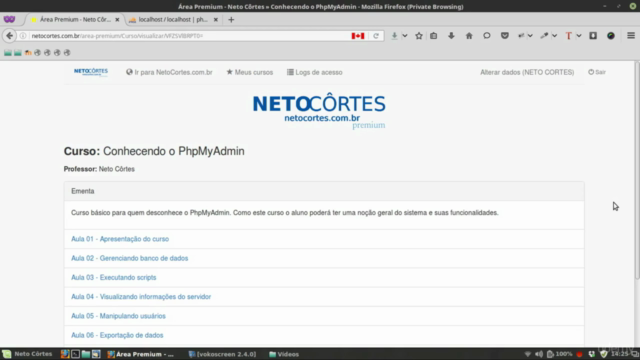Screen dimensions: 640x360
Task: Open the dropdown beside the green download icon
Action: pos(405,36)
